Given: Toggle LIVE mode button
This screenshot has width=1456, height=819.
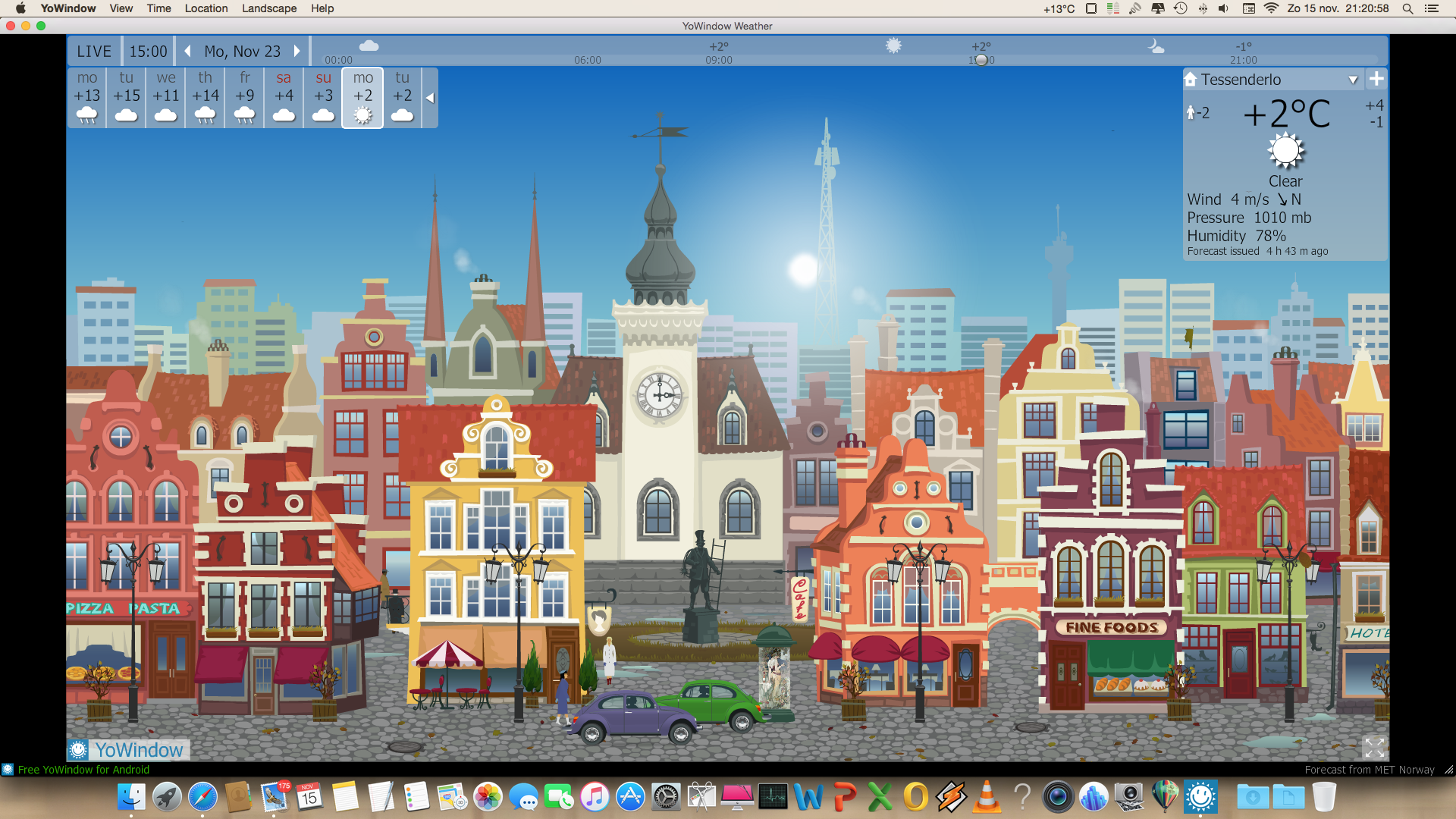Looking at the screenshot, I should click(x=94, y=52).
